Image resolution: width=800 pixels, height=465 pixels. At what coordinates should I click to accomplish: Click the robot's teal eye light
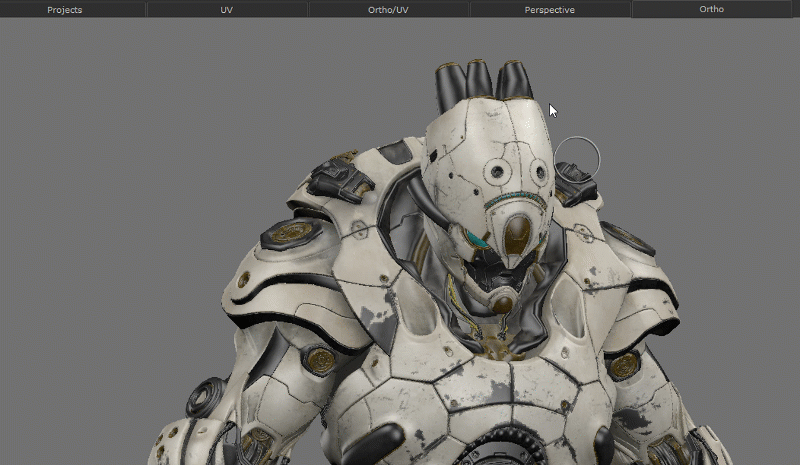click(477, 241)
